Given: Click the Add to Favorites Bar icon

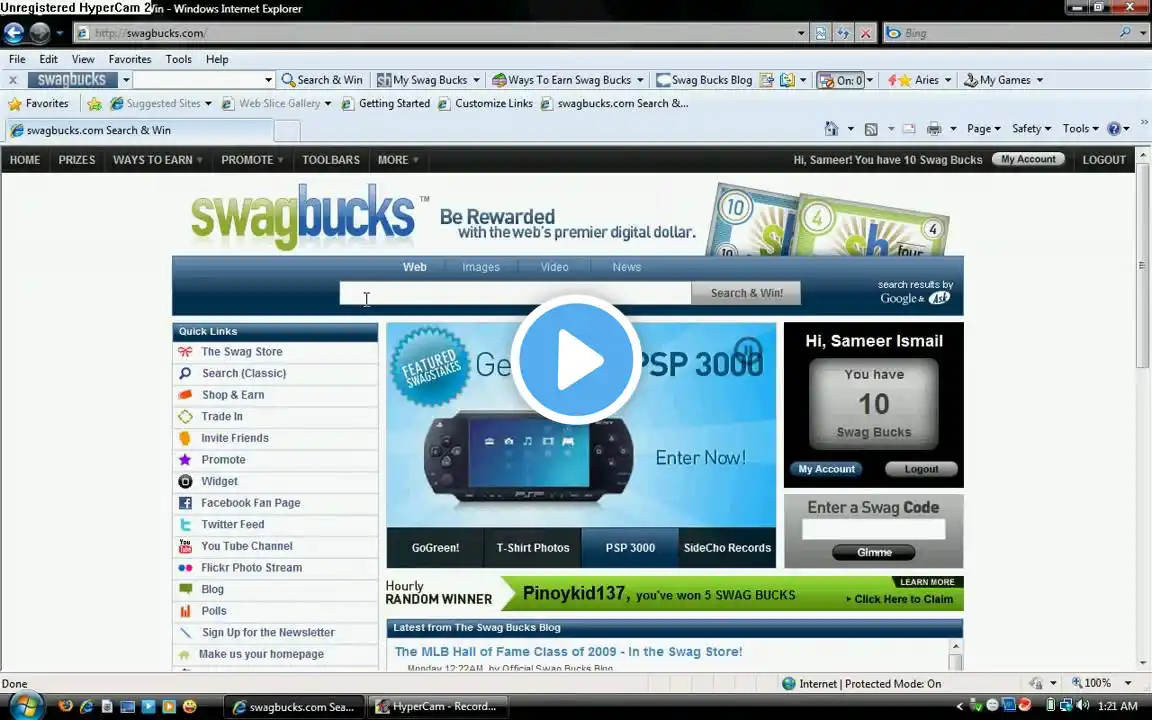Looking at the screenshot, I should (94, 104).
